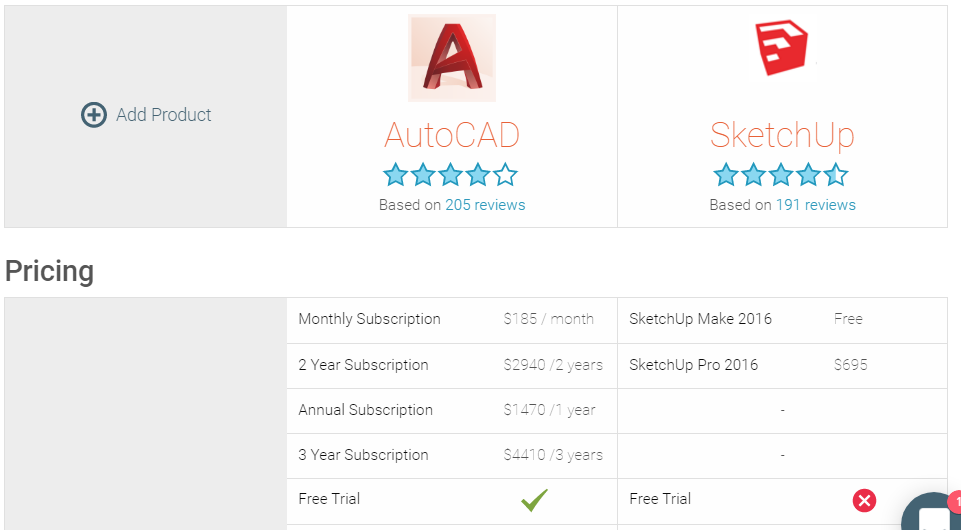
Task: Select the Monthly Subscription row
Action: 452,320
